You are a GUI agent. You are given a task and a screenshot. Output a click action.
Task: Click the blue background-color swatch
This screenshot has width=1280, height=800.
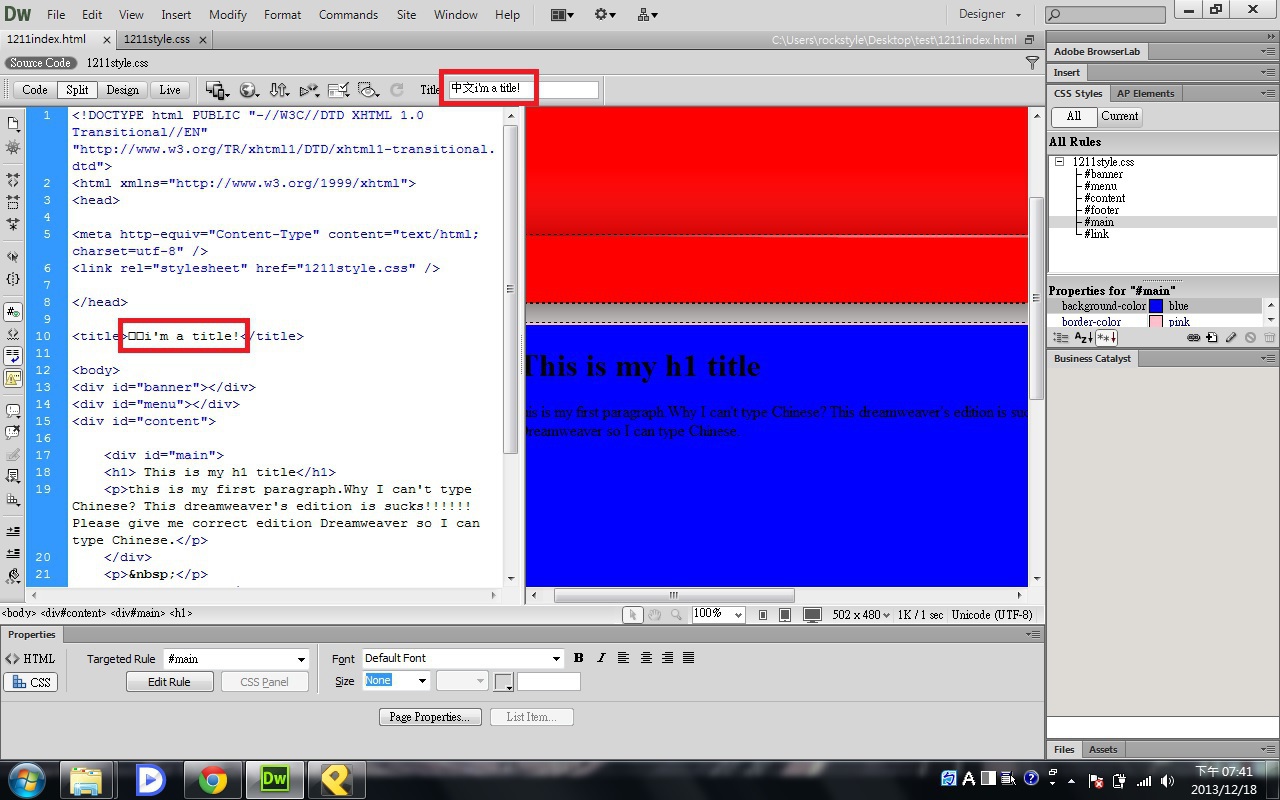[1156, 306]
